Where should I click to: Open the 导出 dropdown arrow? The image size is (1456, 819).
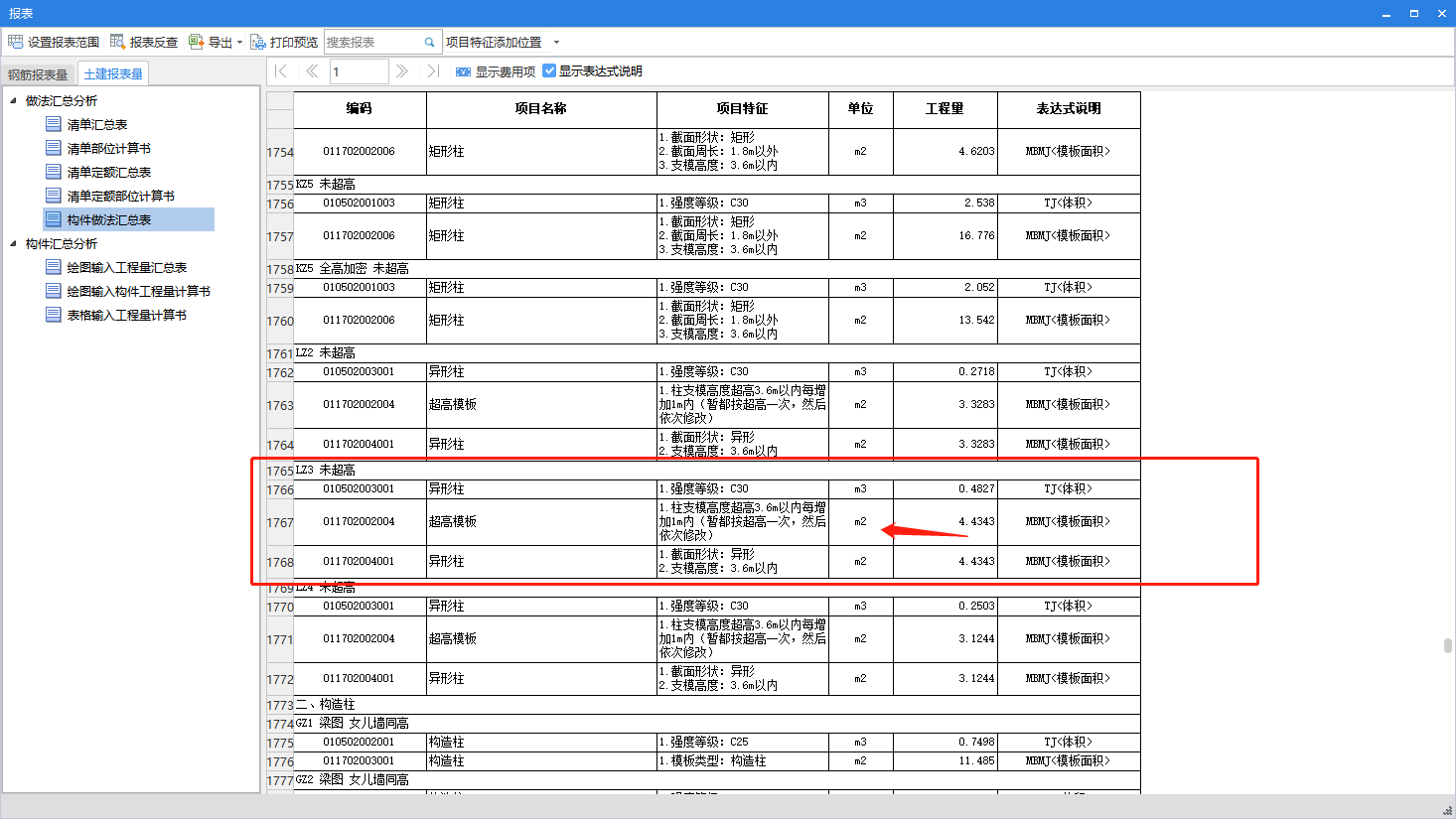click(239, 43)
